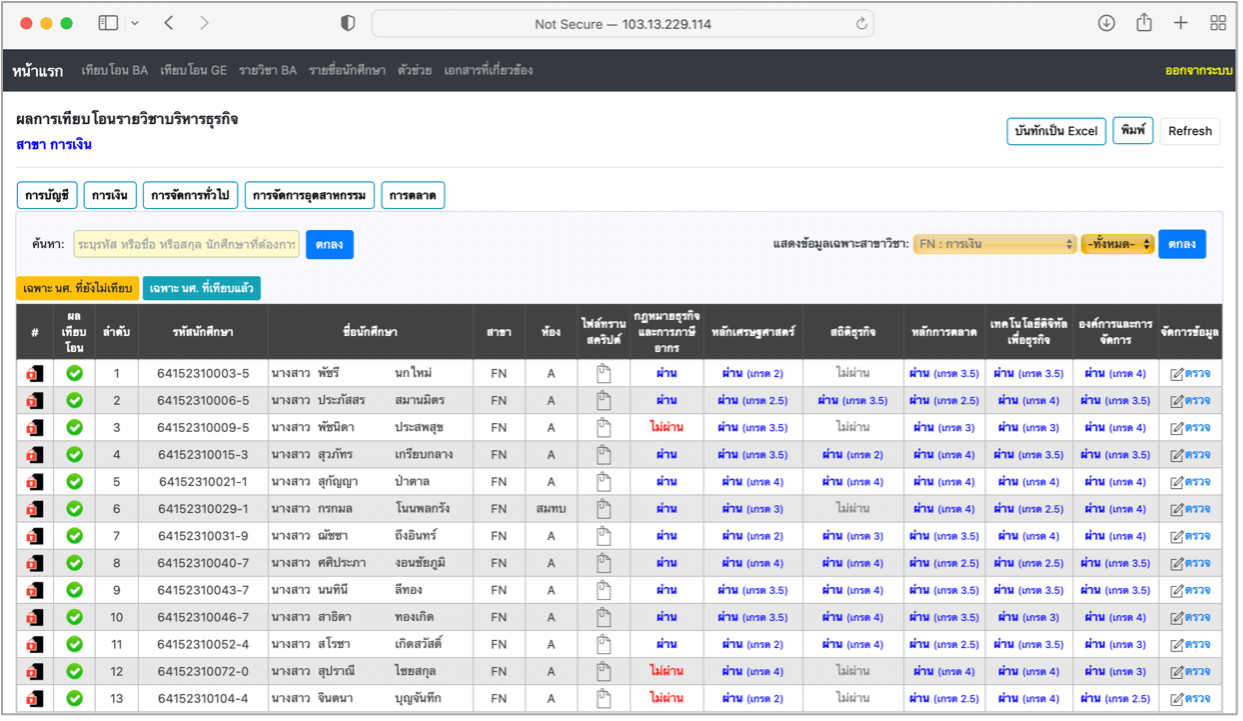The height and width of the screenshot is (721, 1243).
Task: Click the edit icon in row 5
Action: point(1176,482)
